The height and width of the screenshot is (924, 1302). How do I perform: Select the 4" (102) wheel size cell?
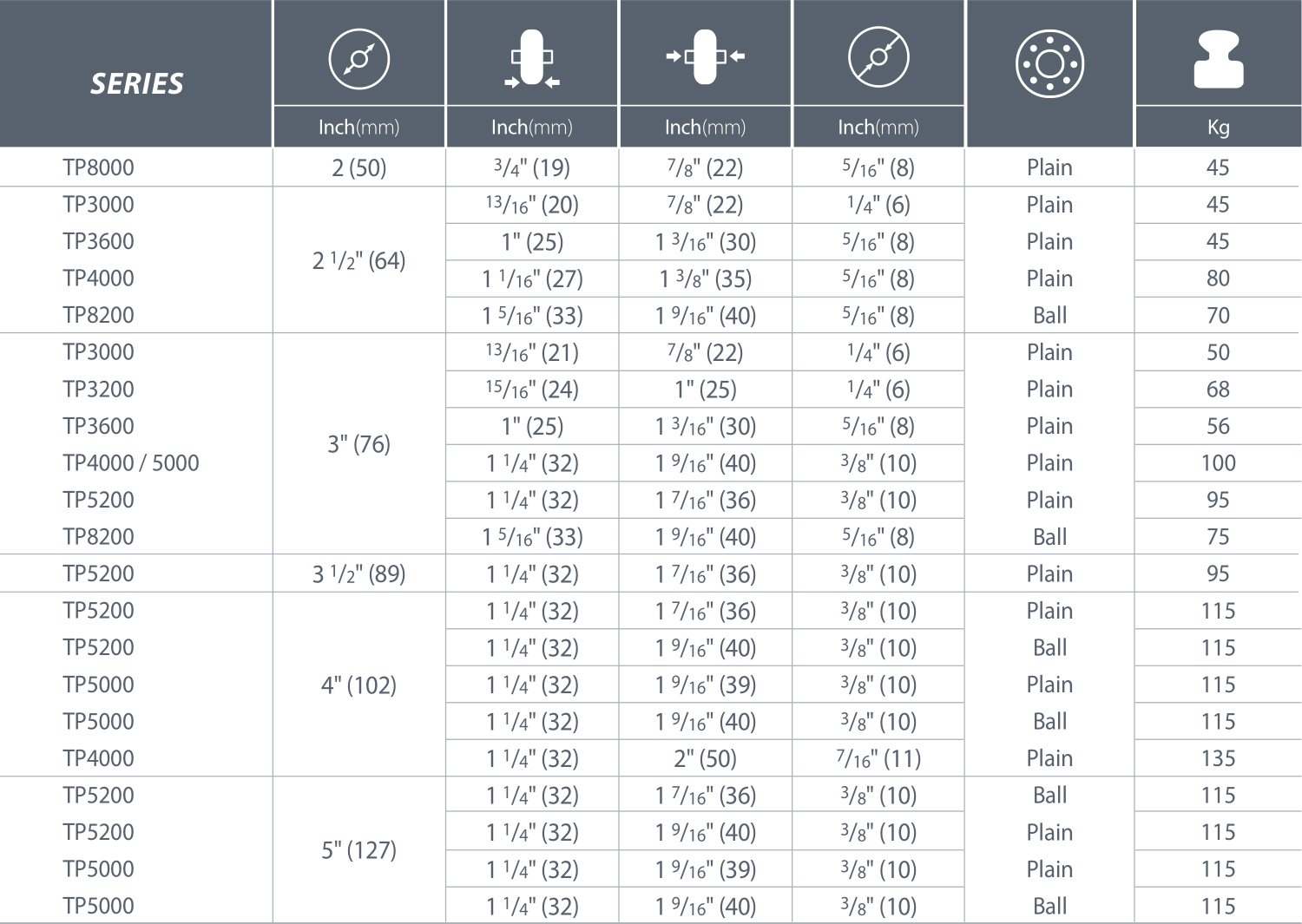pyautogui.click(x=358, y=685)
